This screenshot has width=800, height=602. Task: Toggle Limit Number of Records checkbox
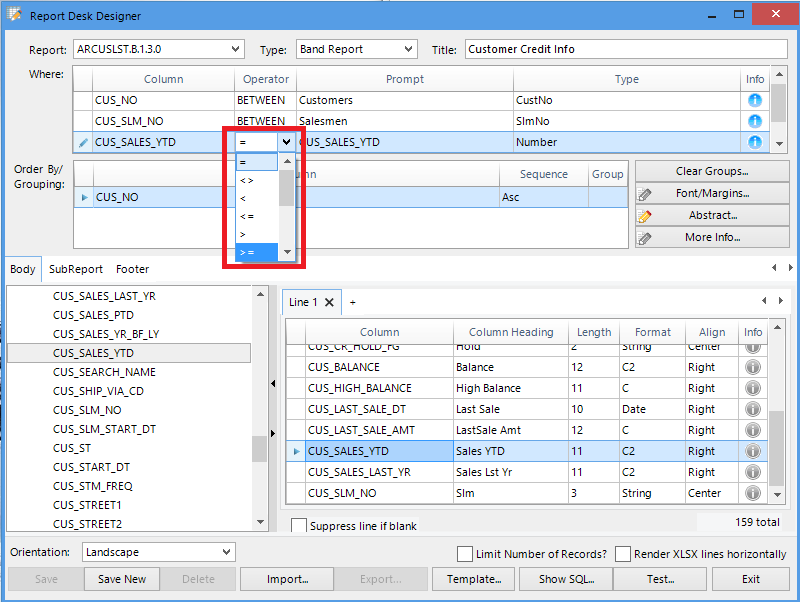[465, 554]
